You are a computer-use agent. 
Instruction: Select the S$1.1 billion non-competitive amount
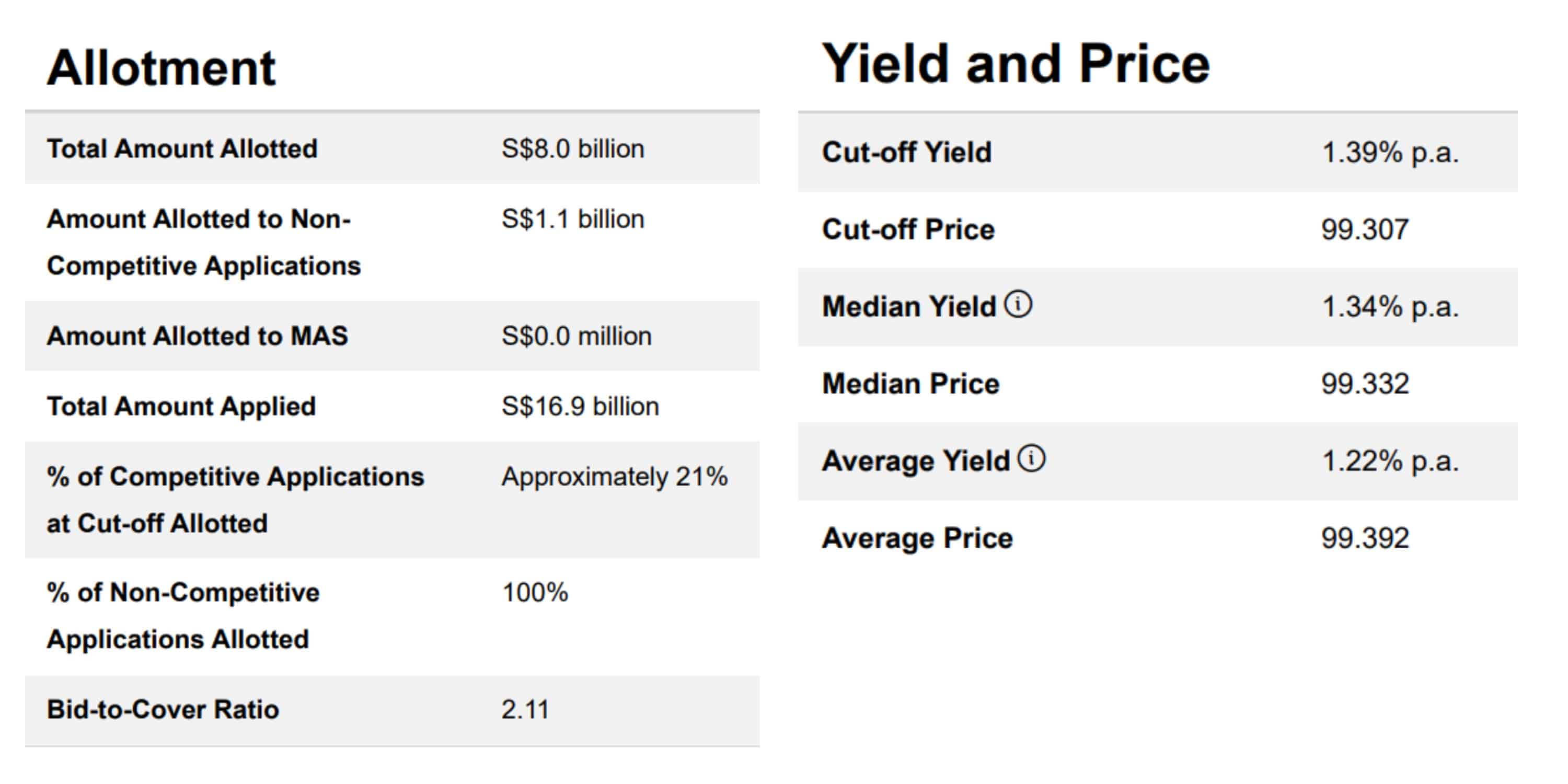(572, 219)
